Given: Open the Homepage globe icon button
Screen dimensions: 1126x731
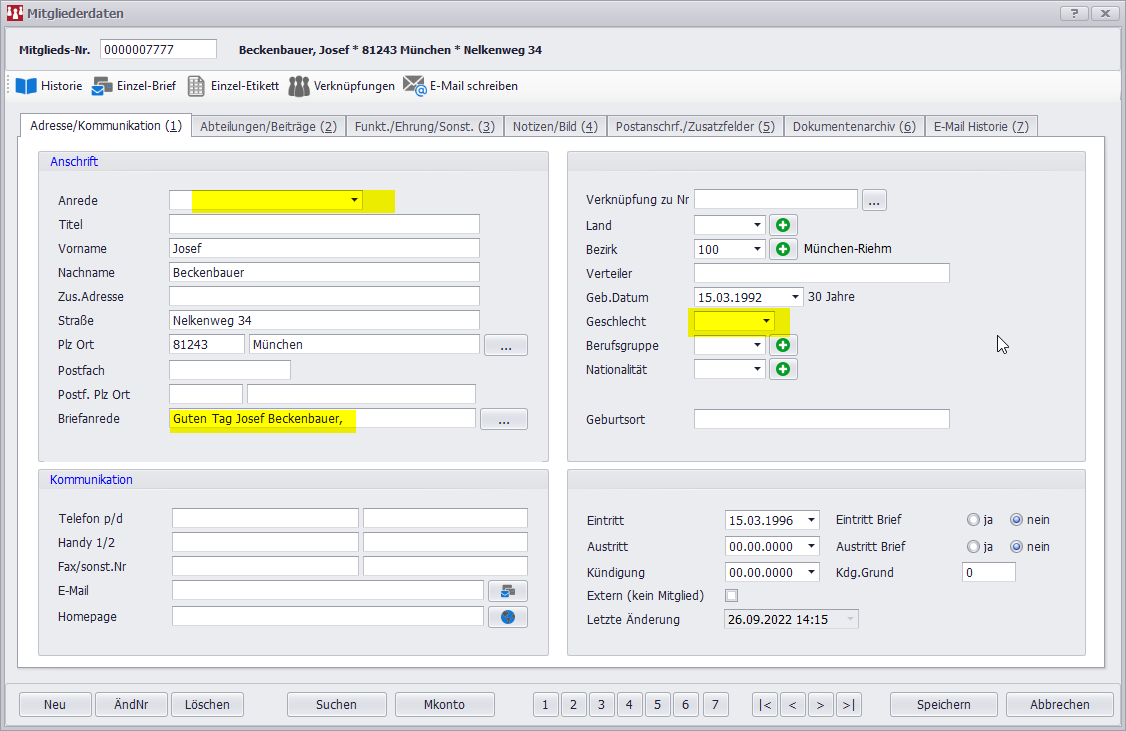Looking at the screenshot, I should [507, 617].
